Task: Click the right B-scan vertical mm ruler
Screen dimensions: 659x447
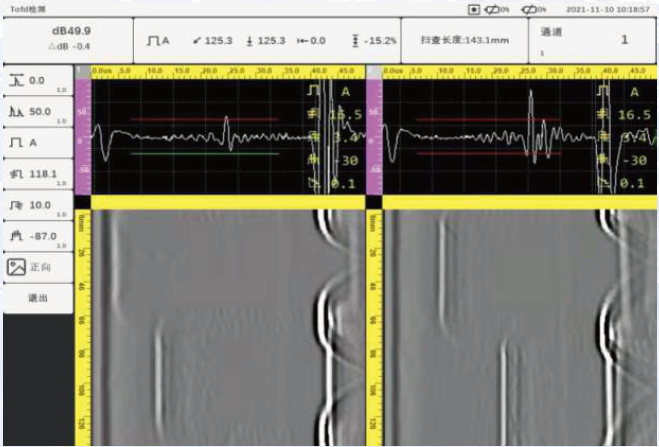Action: (374, 328)
